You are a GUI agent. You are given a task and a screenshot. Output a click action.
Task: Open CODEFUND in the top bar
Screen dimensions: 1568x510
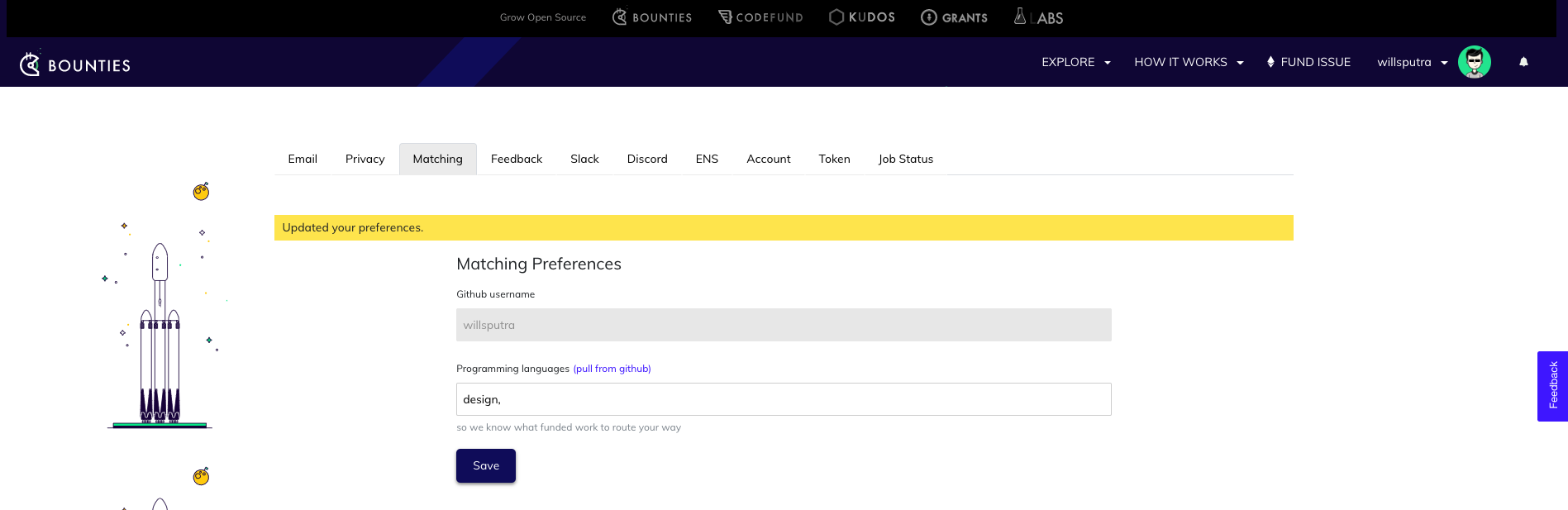tap(760, 17)
